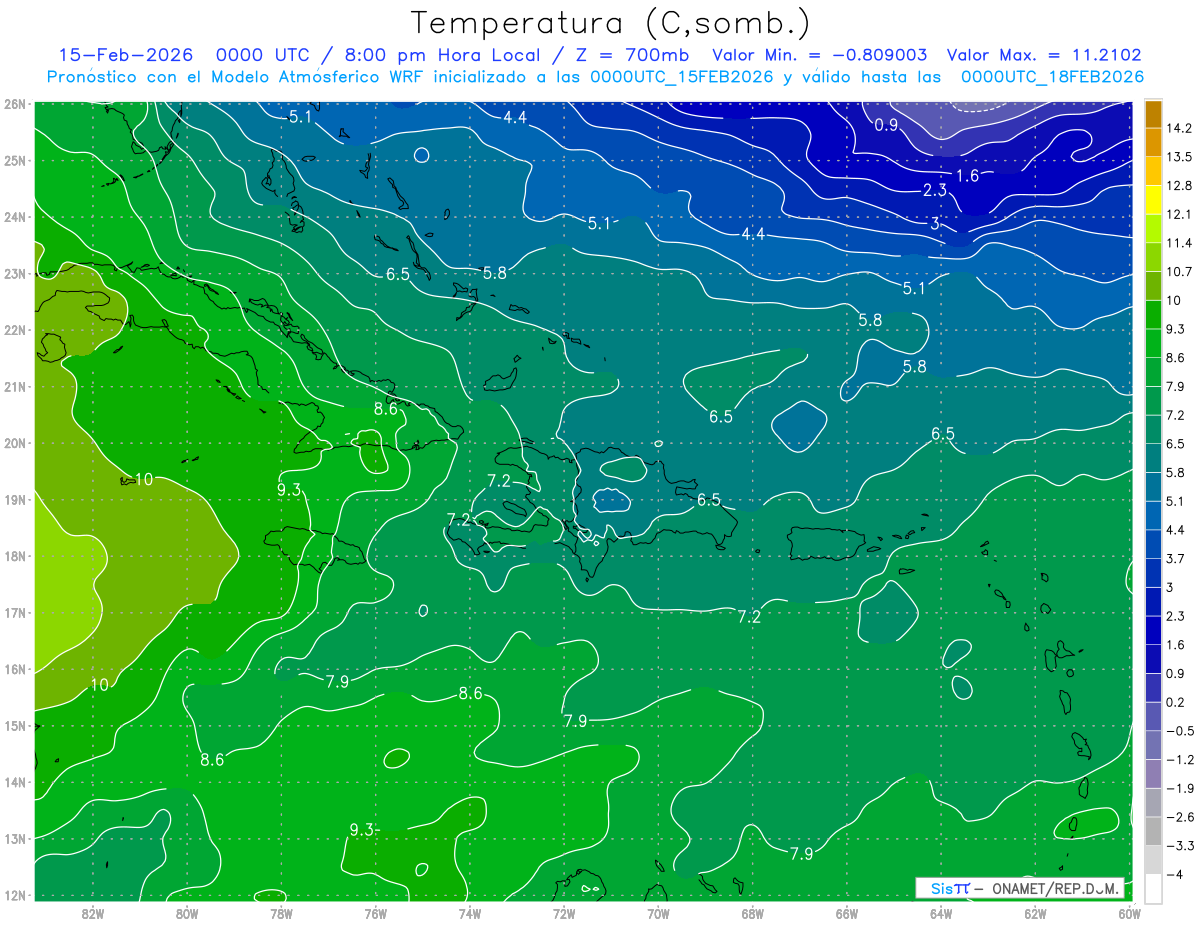Click the ONAMET/REP.DOM. credit box
Viewport: 1200px width, 927px height.
tap(1020, 888)
